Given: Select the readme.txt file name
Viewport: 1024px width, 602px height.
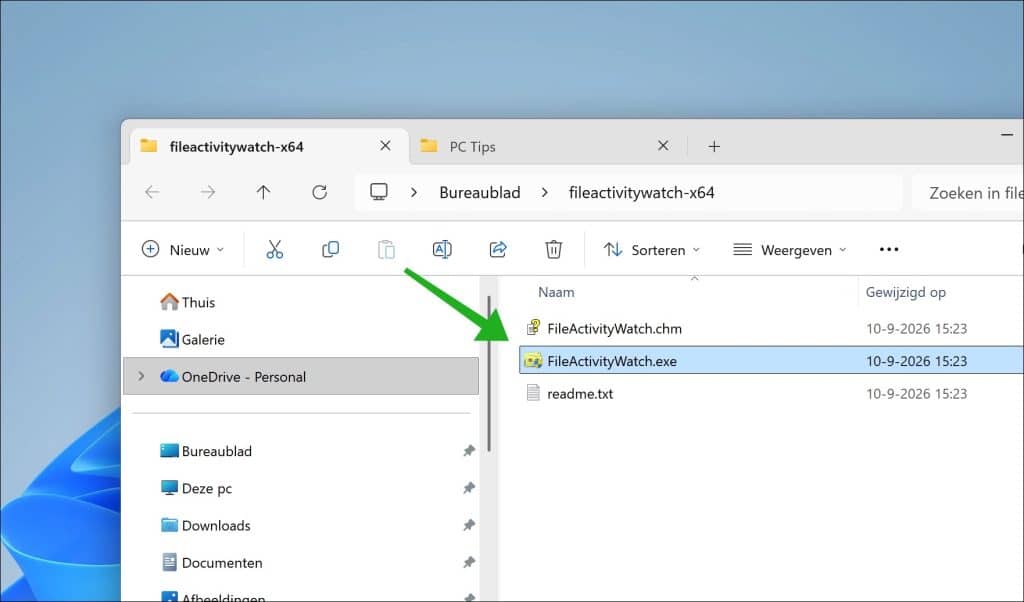Looking at the screenshot, I should (580, 394).
